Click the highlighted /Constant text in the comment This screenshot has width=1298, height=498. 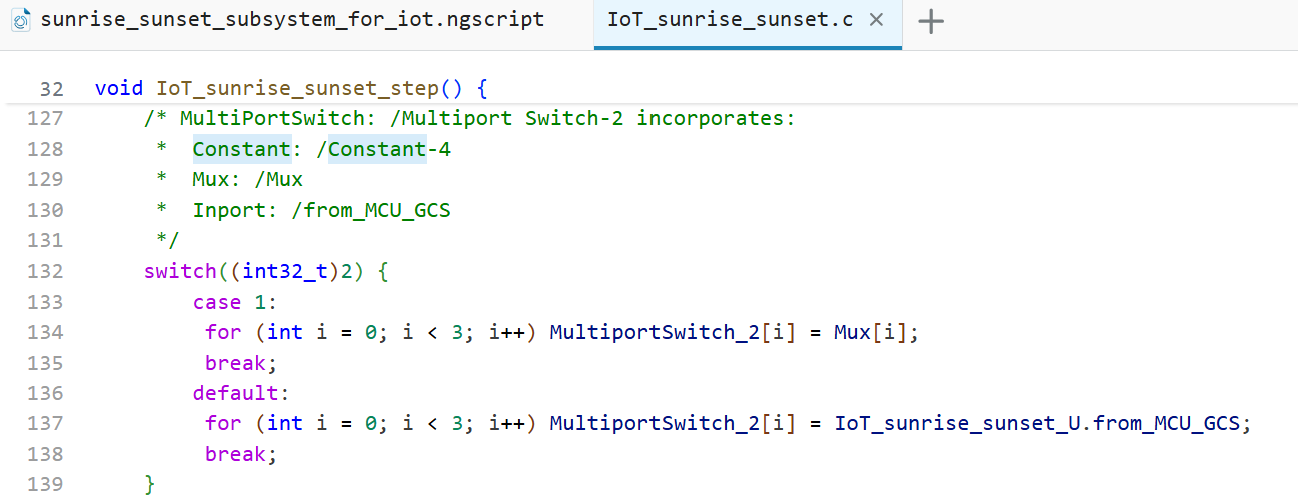tap(371, 149)
